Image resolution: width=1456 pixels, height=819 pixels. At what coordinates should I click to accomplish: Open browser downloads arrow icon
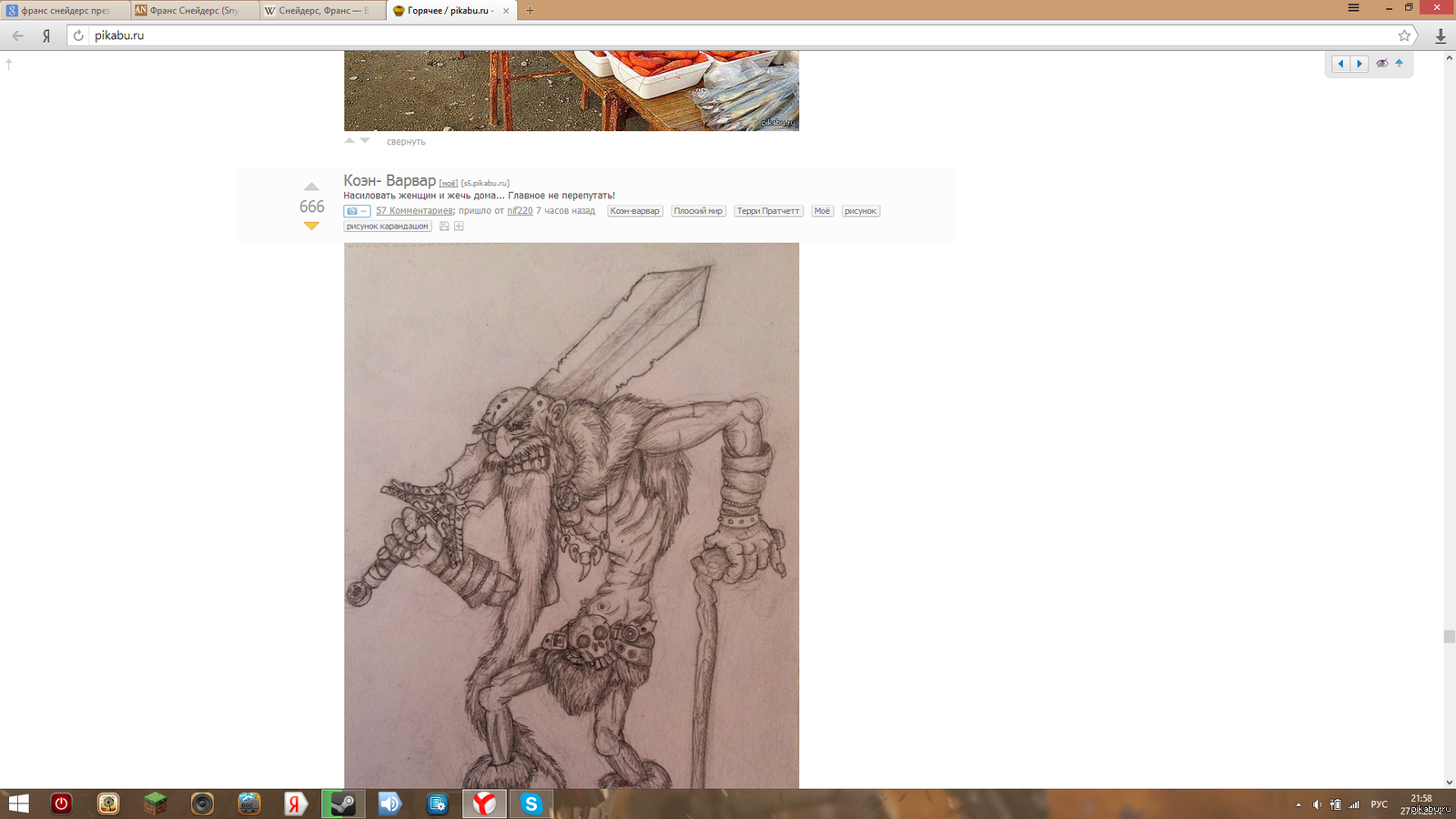[1441, 35]
